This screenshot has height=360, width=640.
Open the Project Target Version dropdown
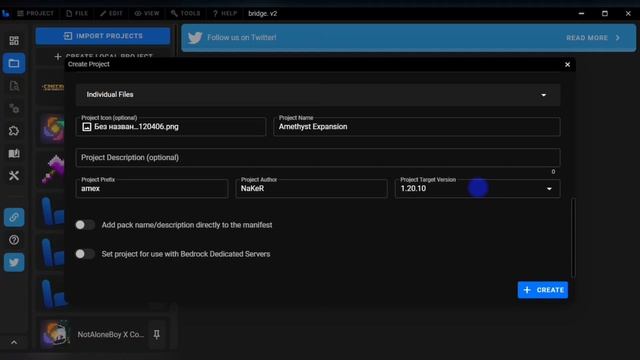pos(478,189)
